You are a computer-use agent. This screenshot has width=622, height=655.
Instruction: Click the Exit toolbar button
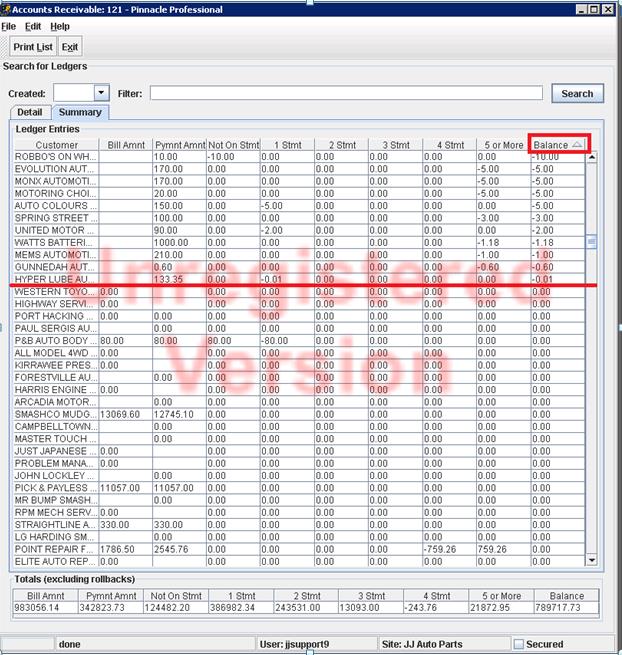[x=69, y=47]
